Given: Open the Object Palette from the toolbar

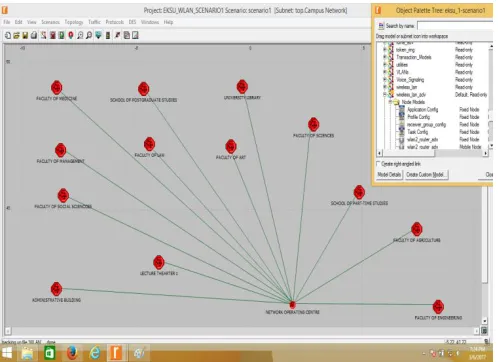Looking at the screenshot, I should 43,35.
